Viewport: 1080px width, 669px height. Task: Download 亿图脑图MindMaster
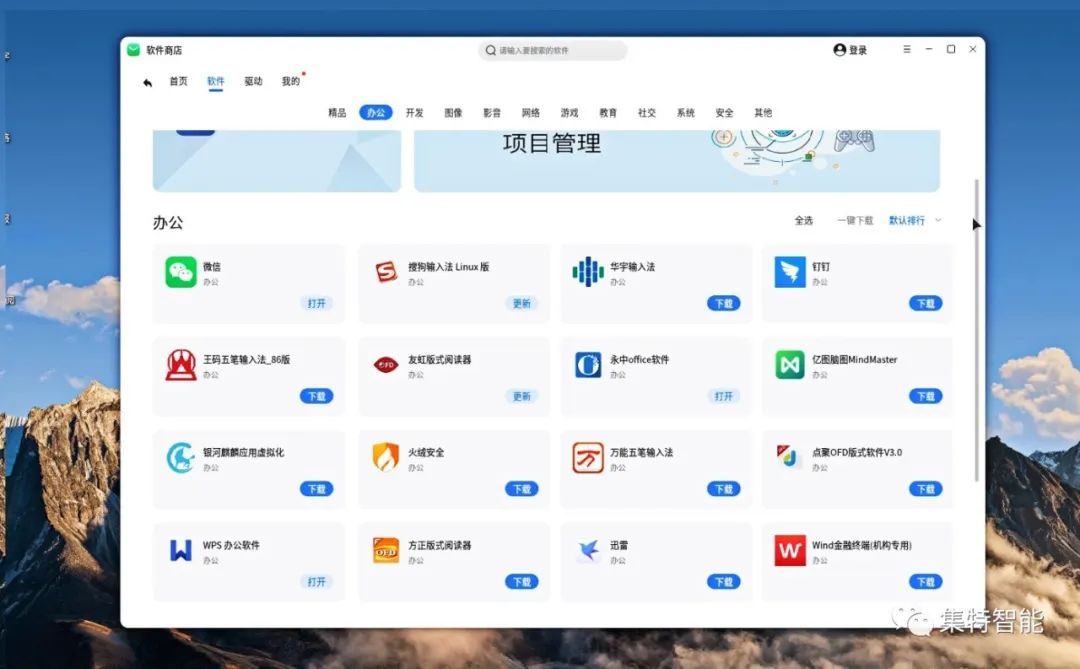925,396
